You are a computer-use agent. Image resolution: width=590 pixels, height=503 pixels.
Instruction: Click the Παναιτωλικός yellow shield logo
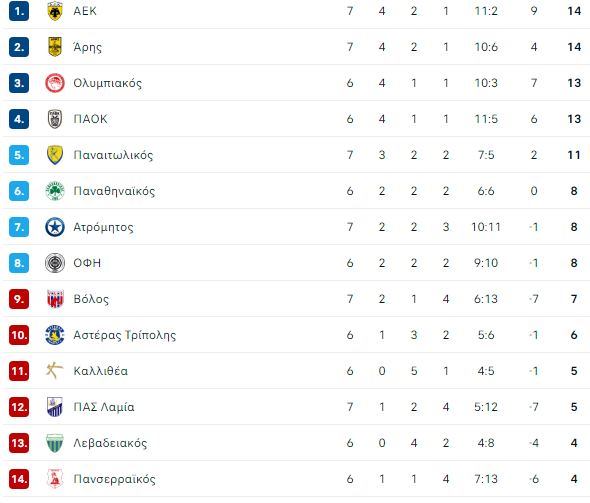pyautogui.click(x=55, y=155)
